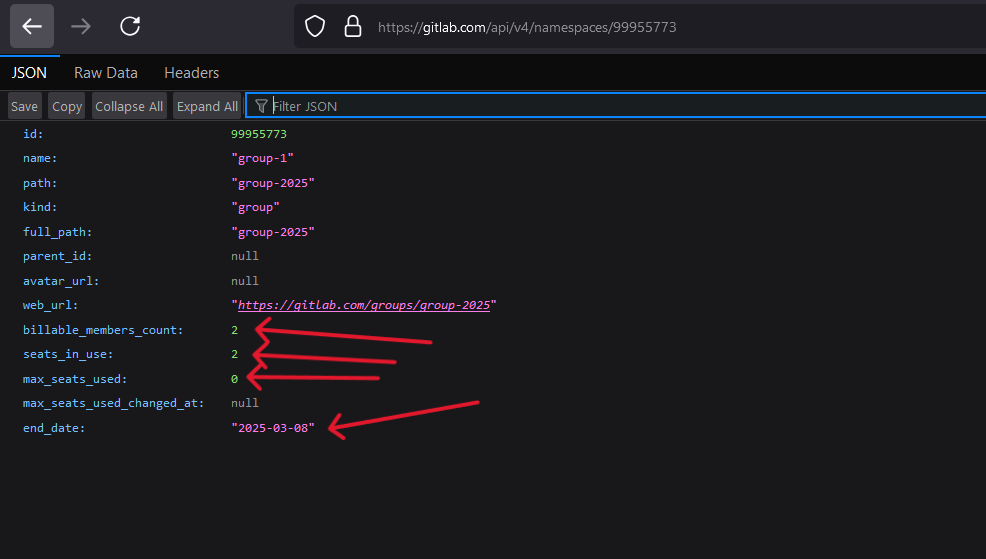Viewport: 986px width, 559px height.
Task: Click the padlock site security icon
Action: click(x=351, y=27)
